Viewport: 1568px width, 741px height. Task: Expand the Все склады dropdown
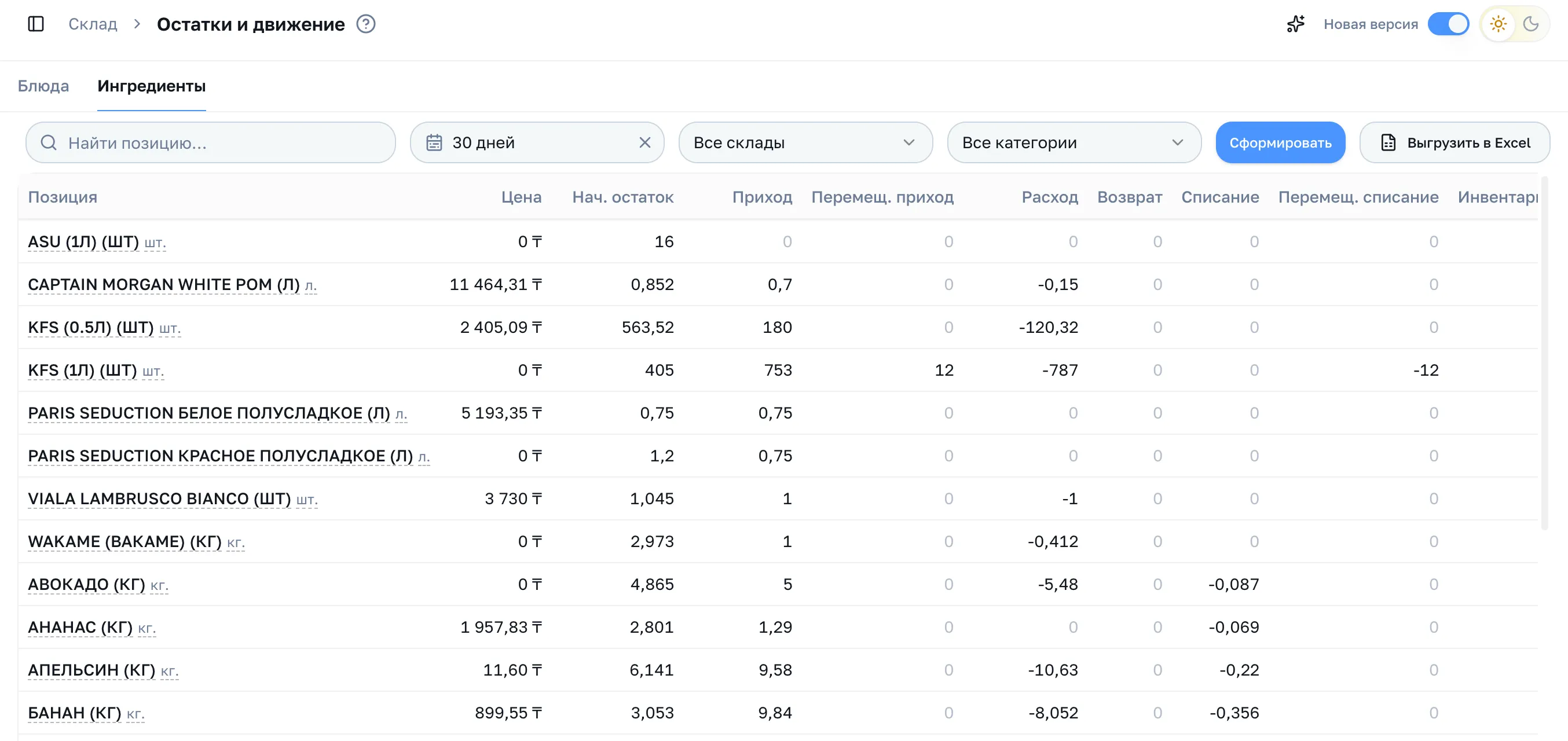tap(805, 142)
